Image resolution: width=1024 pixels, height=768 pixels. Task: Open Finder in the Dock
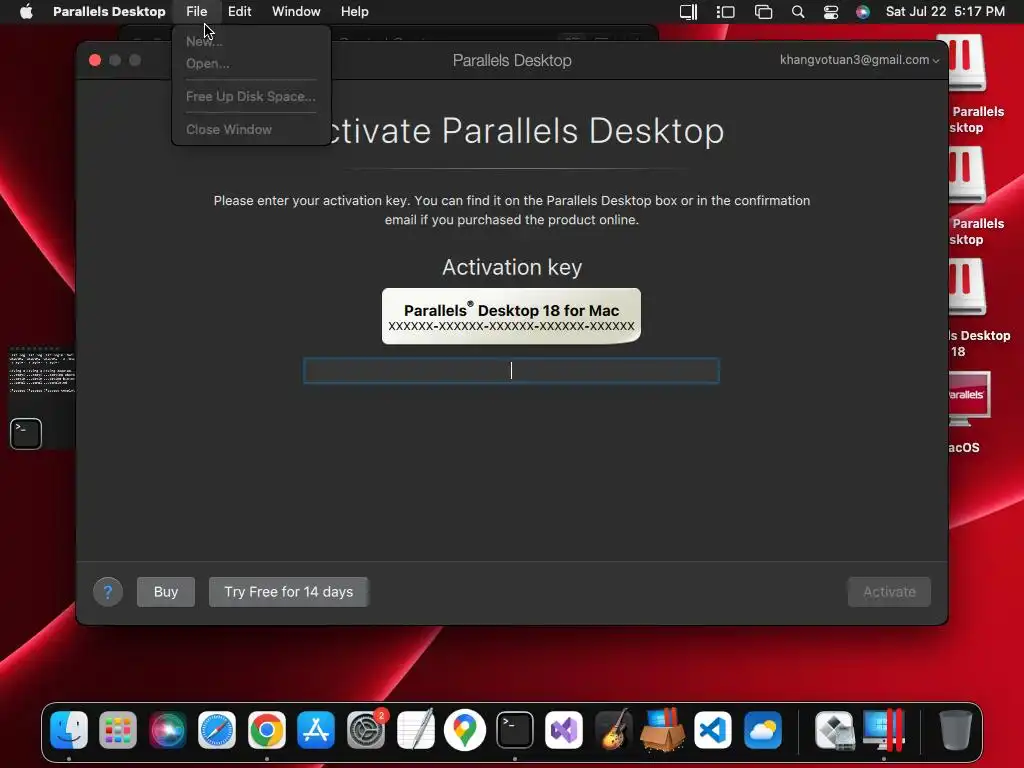(69, 729)
